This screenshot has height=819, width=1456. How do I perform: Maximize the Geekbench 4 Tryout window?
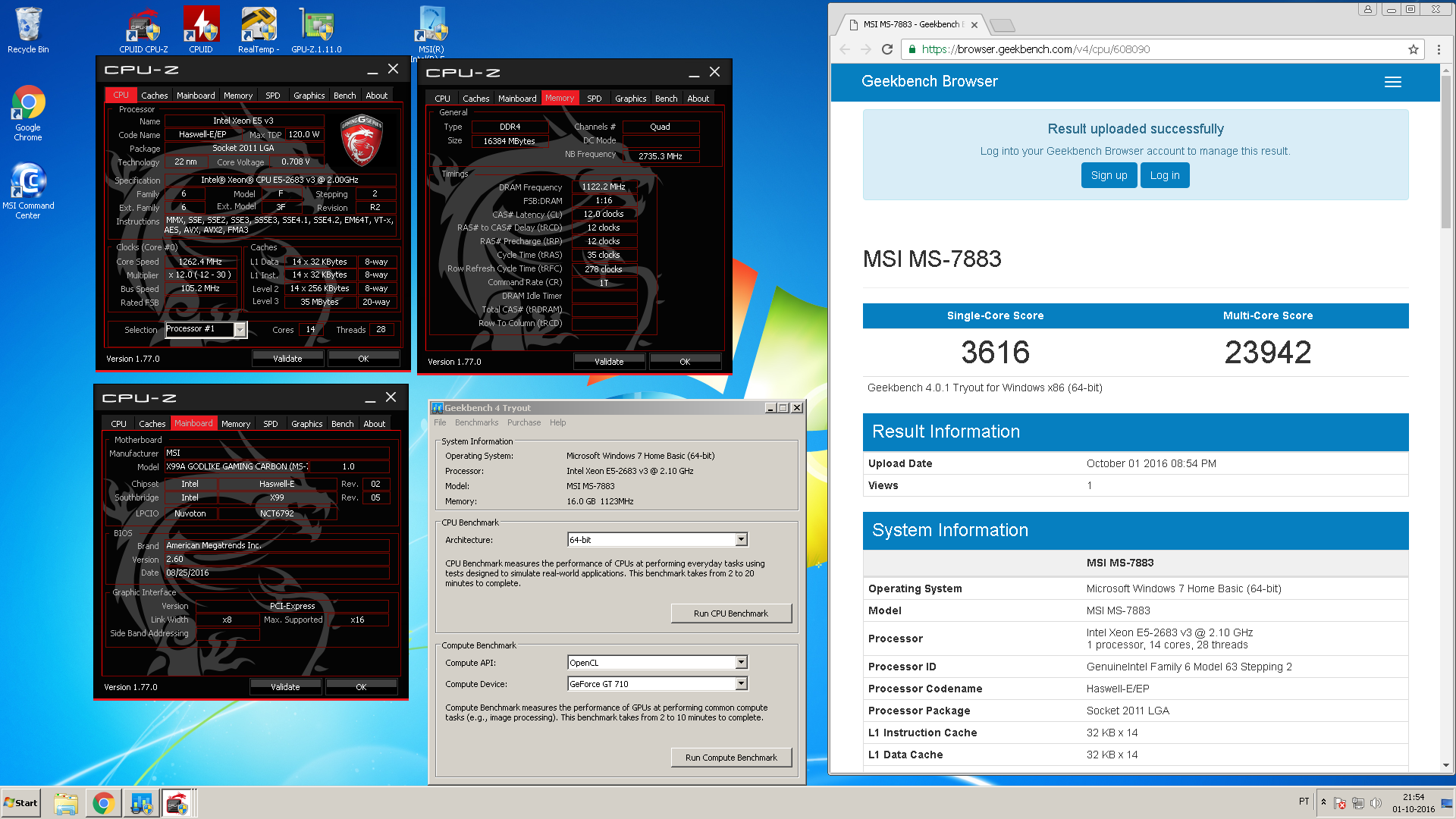click(x=783, y=408)
